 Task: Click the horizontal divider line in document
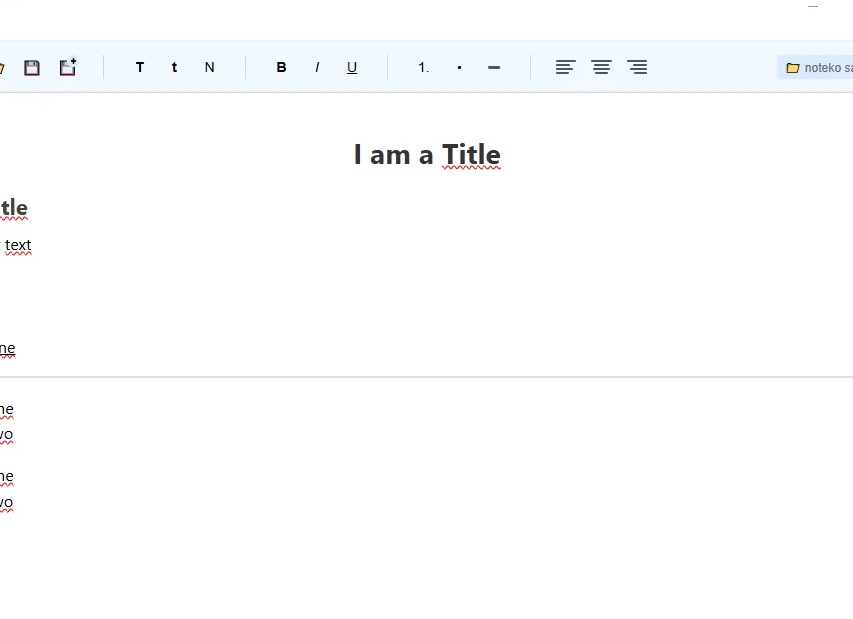pyautogui.click(x=426, y=376)
